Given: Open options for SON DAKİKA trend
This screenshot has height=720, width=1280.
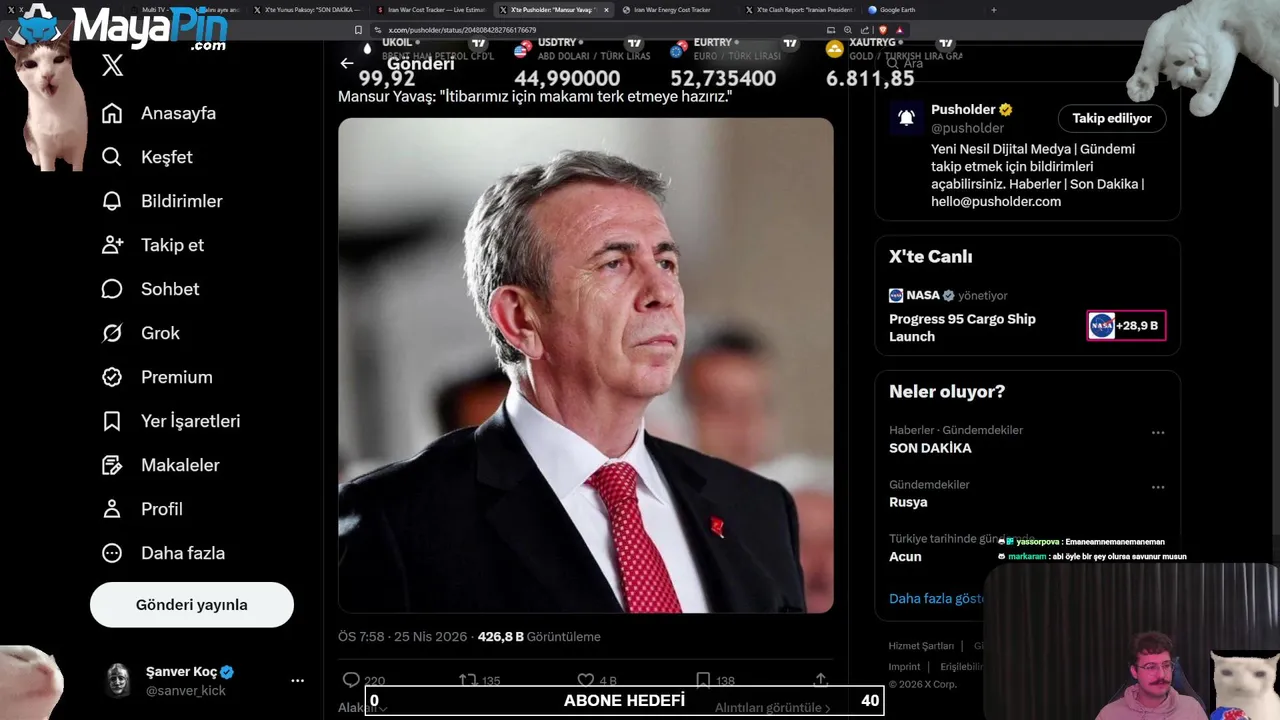Looking at the screenshot, I should tap(1158, 433).
